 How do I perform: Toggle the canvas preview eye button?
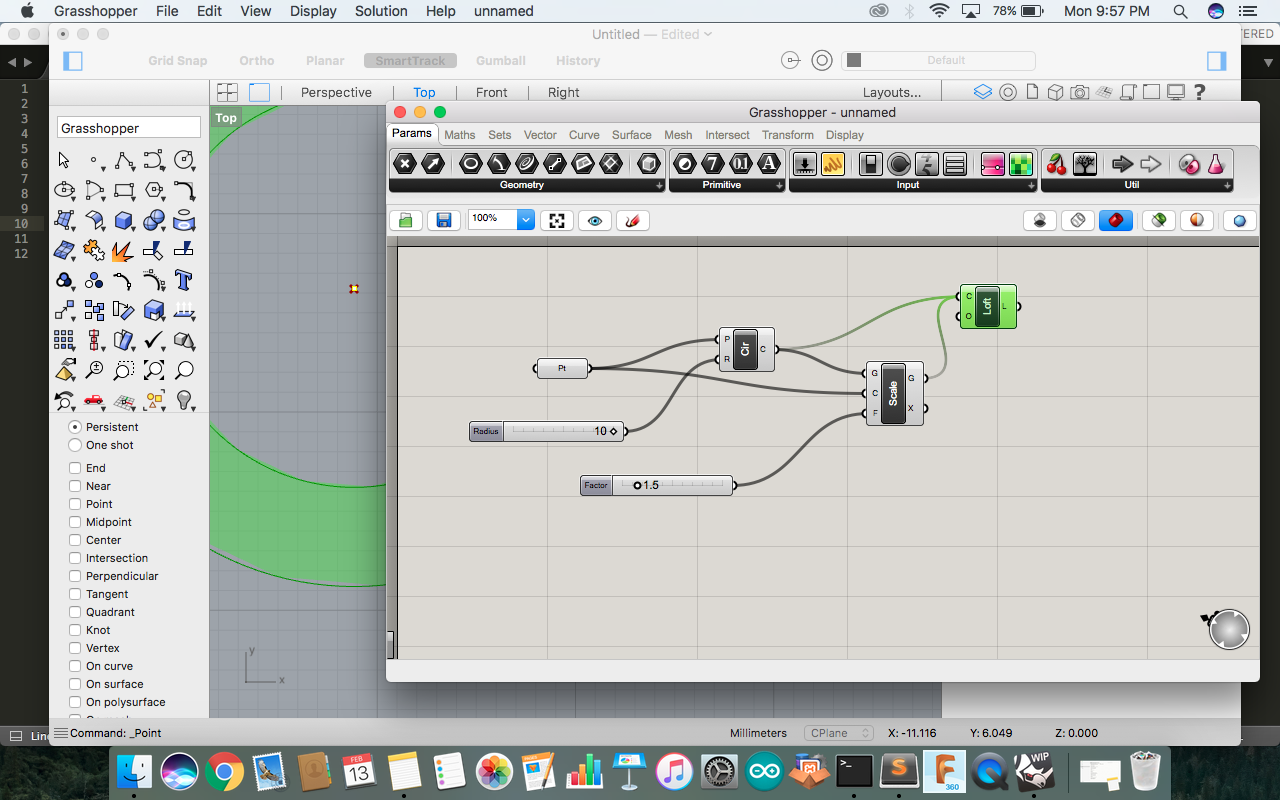(x=595, y=220)
